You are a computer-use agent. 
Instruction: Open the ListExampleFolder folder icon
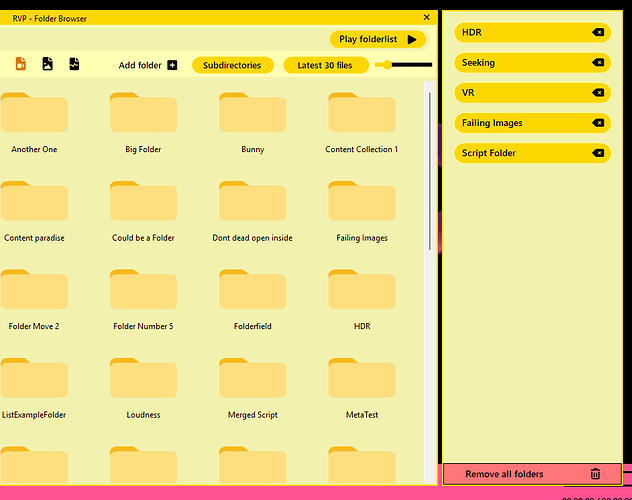34,378
